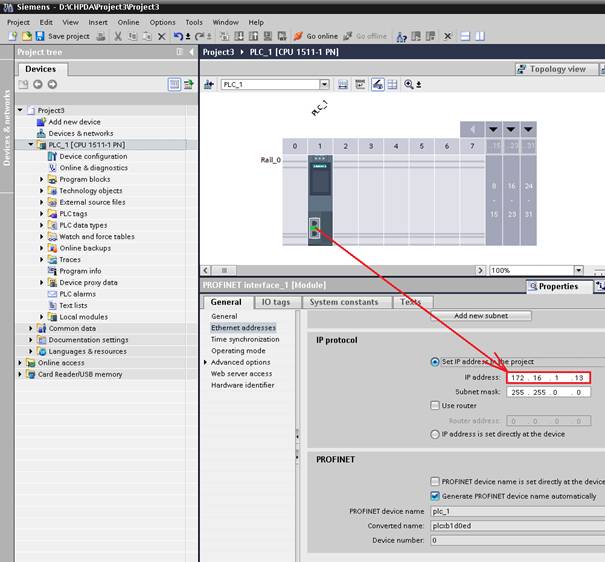Switch to the IO tags tab

[276, 302]
